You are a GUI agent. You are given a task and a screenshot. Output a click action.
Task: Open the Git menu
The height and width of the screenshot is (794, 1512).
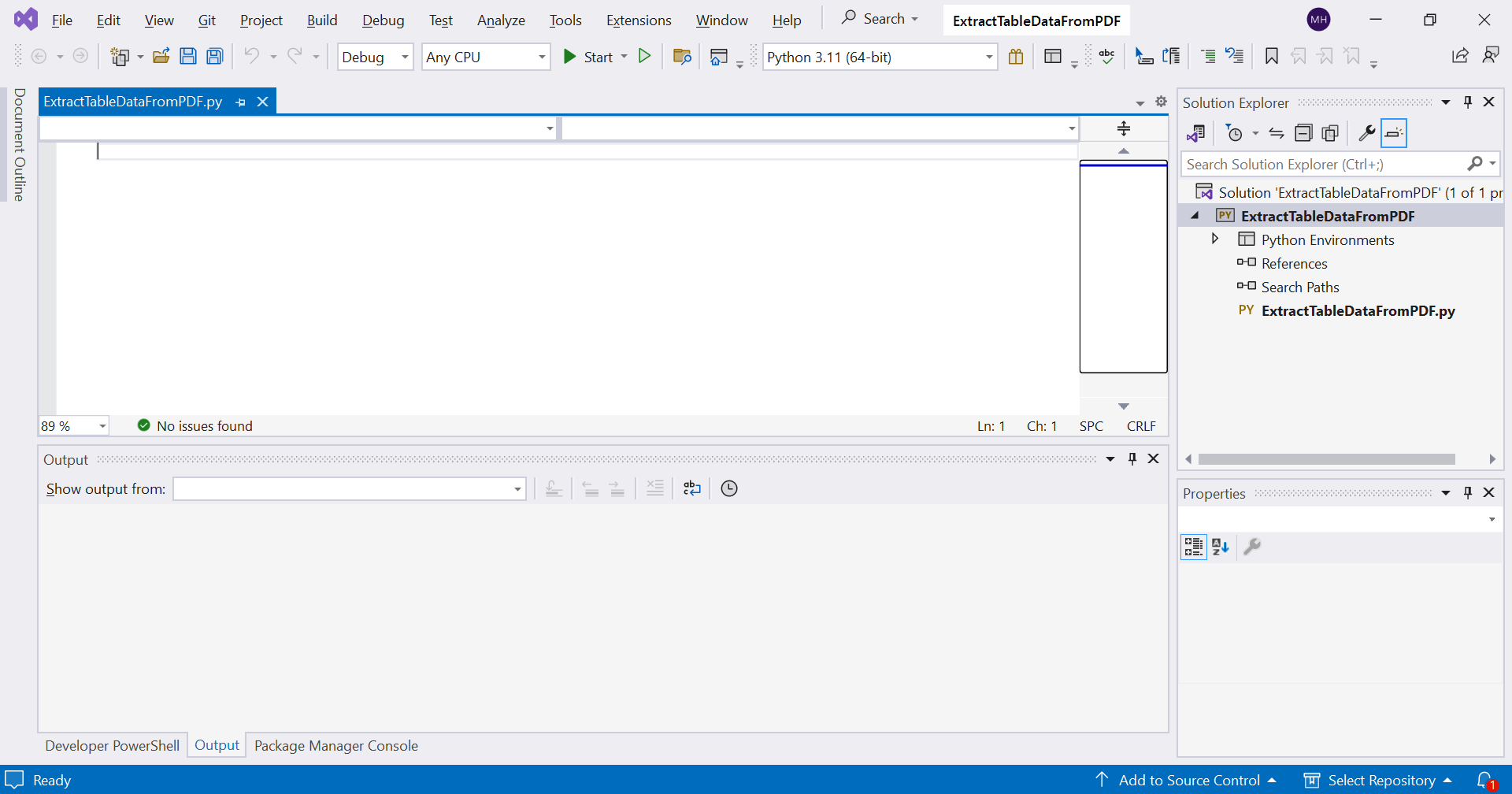pyautogui.click(x=206, y=20)
